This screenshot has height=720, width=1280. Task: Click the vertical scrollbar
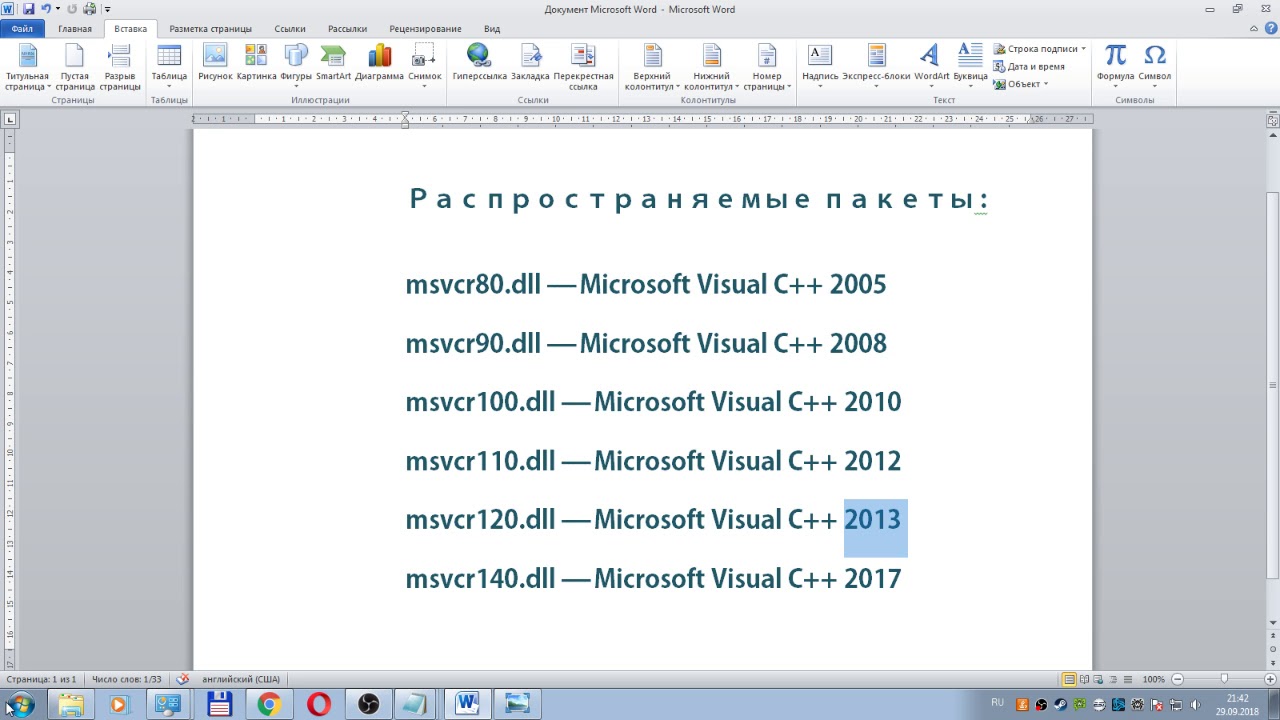pos(1272,384)
